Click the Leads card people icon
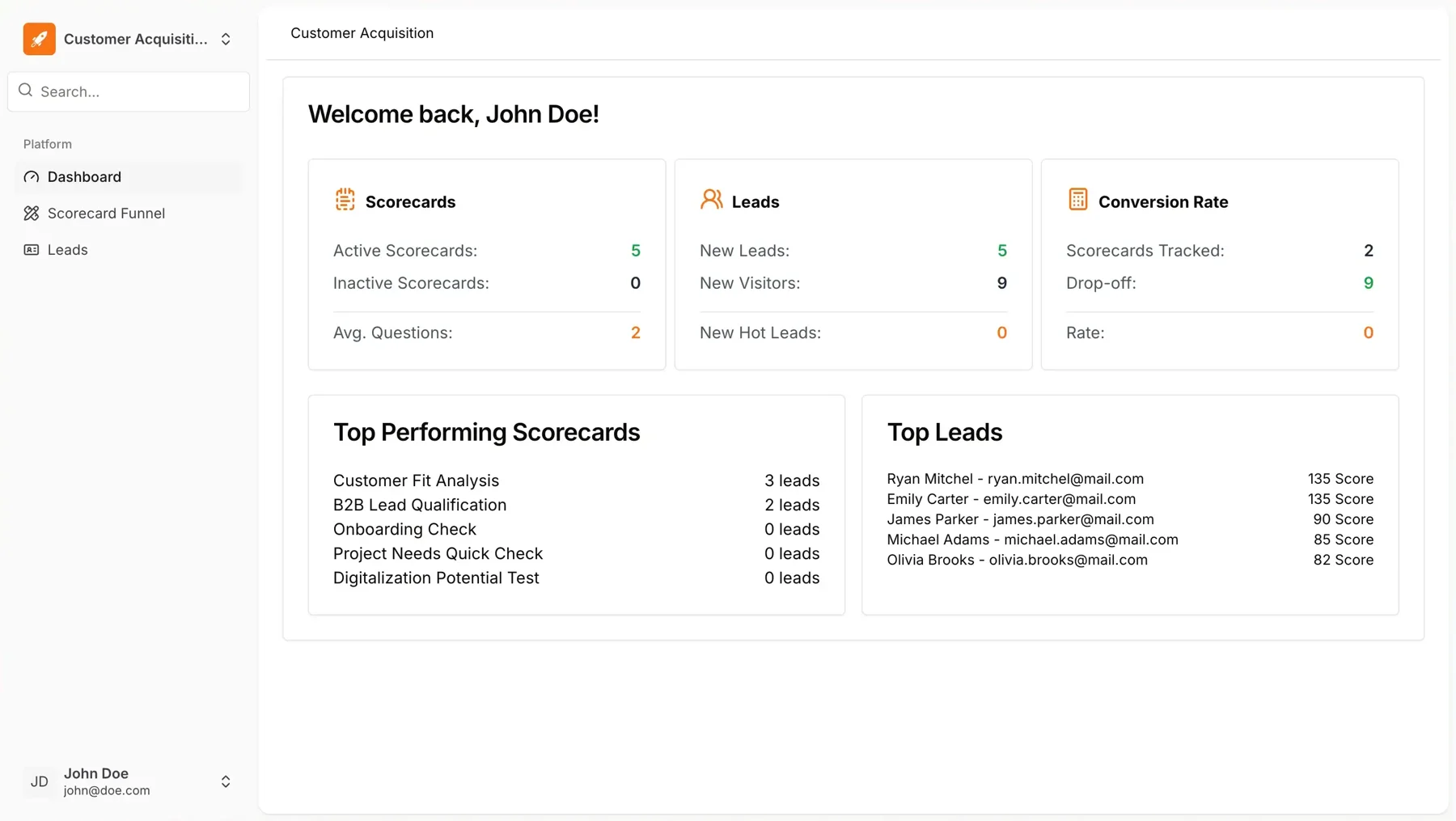Screen dimensions: 1456x821 tap(712, 200)
